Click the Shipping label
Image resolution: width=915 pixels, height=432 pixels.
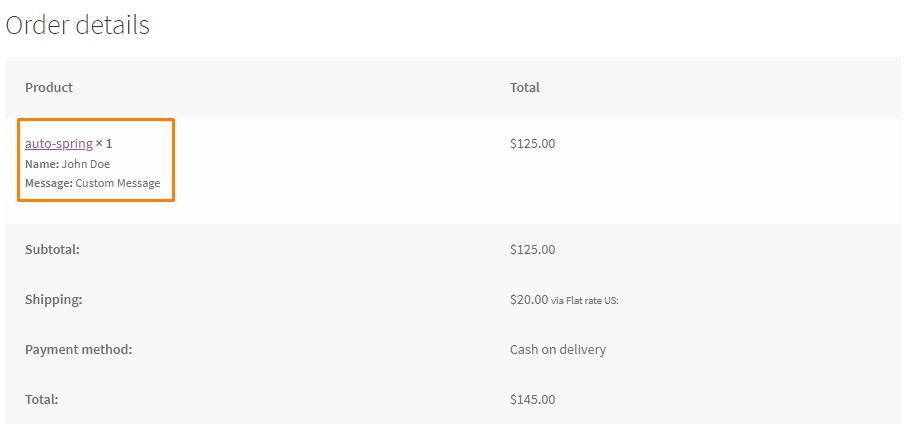(x=54, y=300)
